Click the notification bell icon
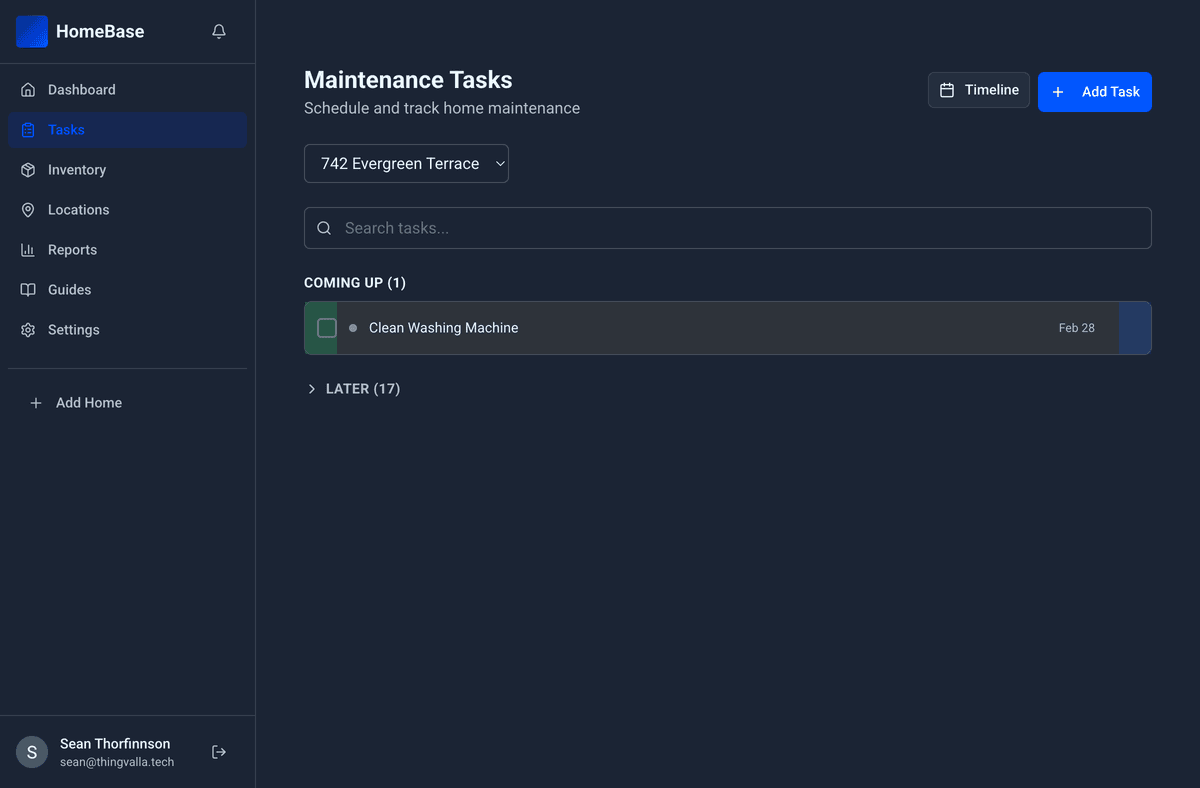Viewport: 1200px width, 788px height. pyautogui.click(x=218, y=31)
